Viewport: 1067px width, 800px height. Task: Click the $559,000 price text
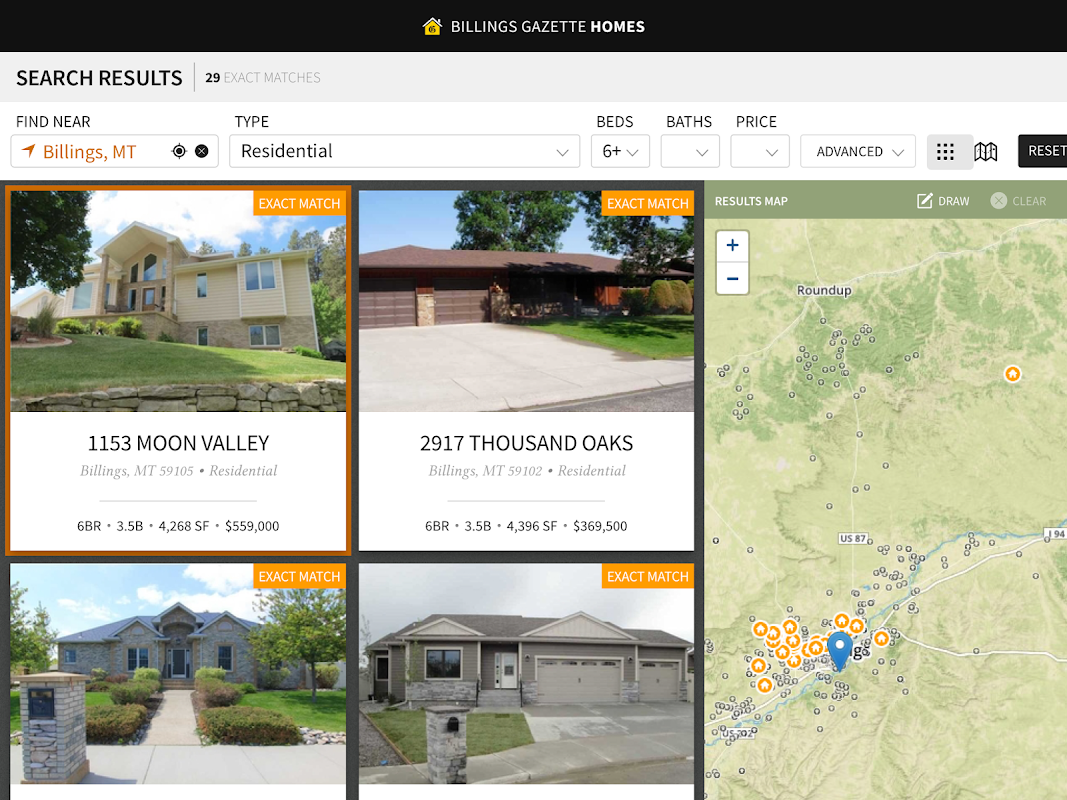tap(252, 526)
